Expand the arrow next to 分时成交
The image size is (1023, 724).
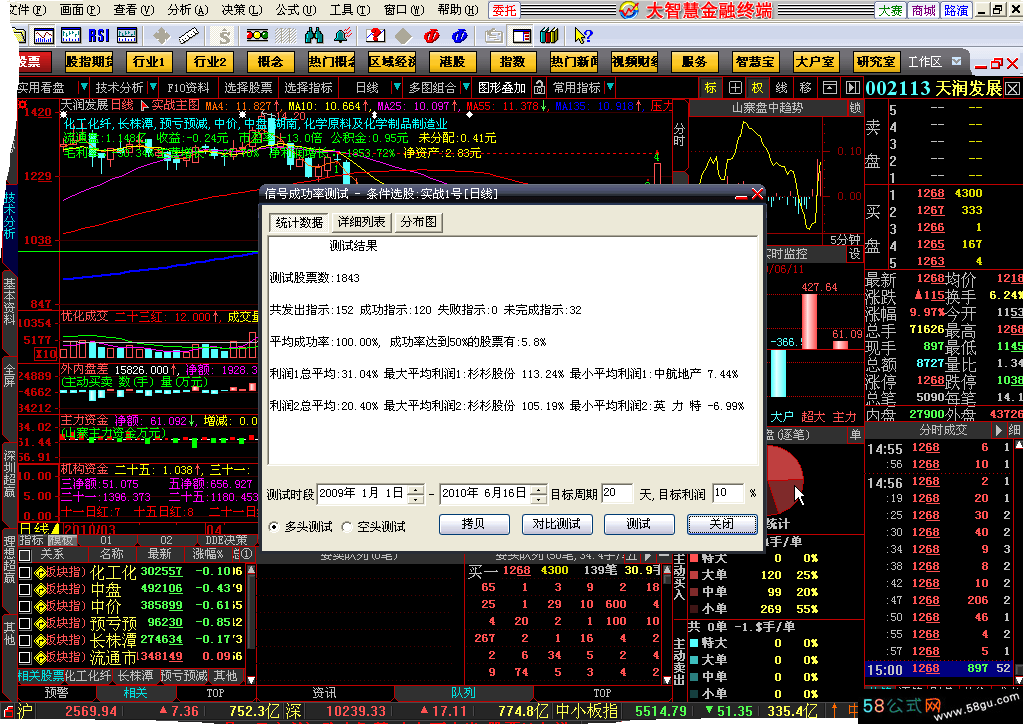998,430
